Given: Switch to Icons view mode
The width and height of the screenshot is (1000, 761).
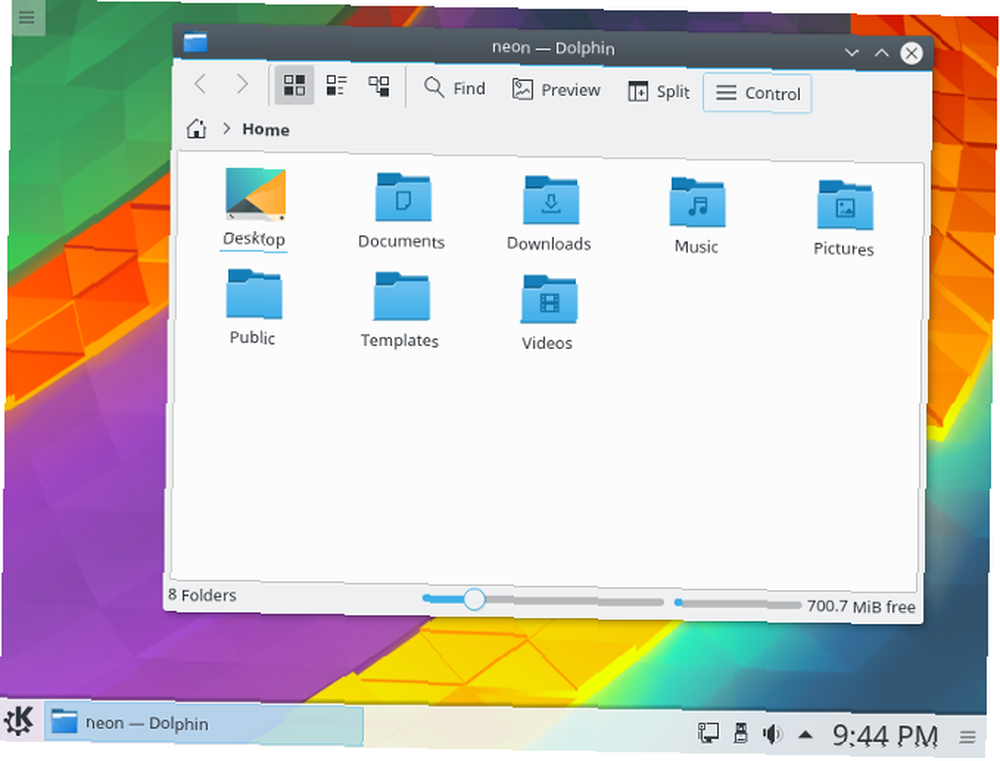Looking at the screenshot, I should (294, 85).
